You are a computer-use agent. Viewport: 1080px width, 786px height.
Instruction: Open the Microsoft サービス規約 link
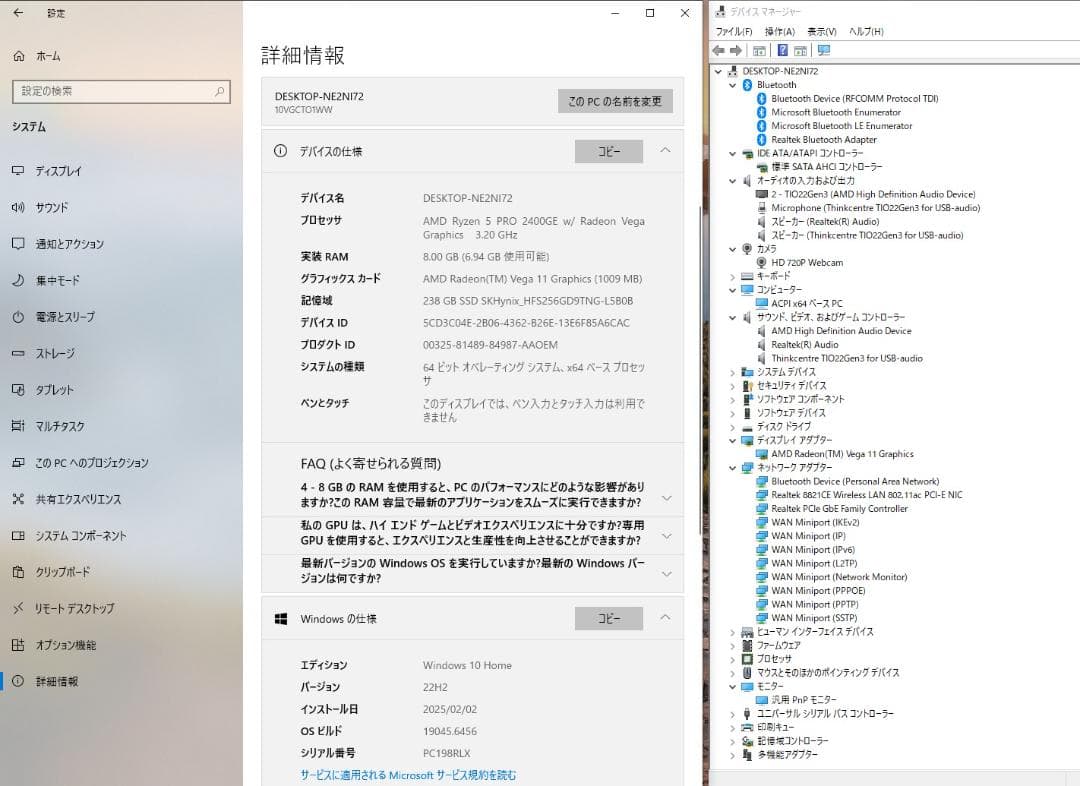point(408,775)
